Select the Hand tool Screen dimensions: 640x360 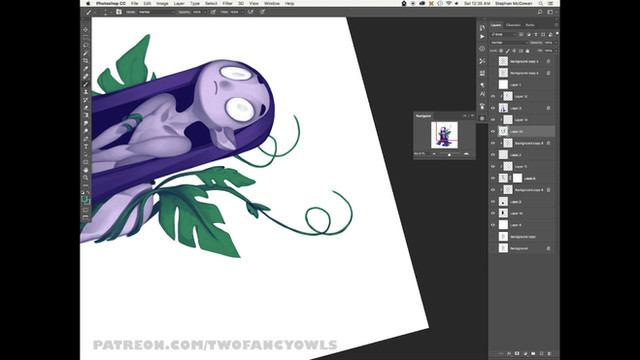coord(85,170)
